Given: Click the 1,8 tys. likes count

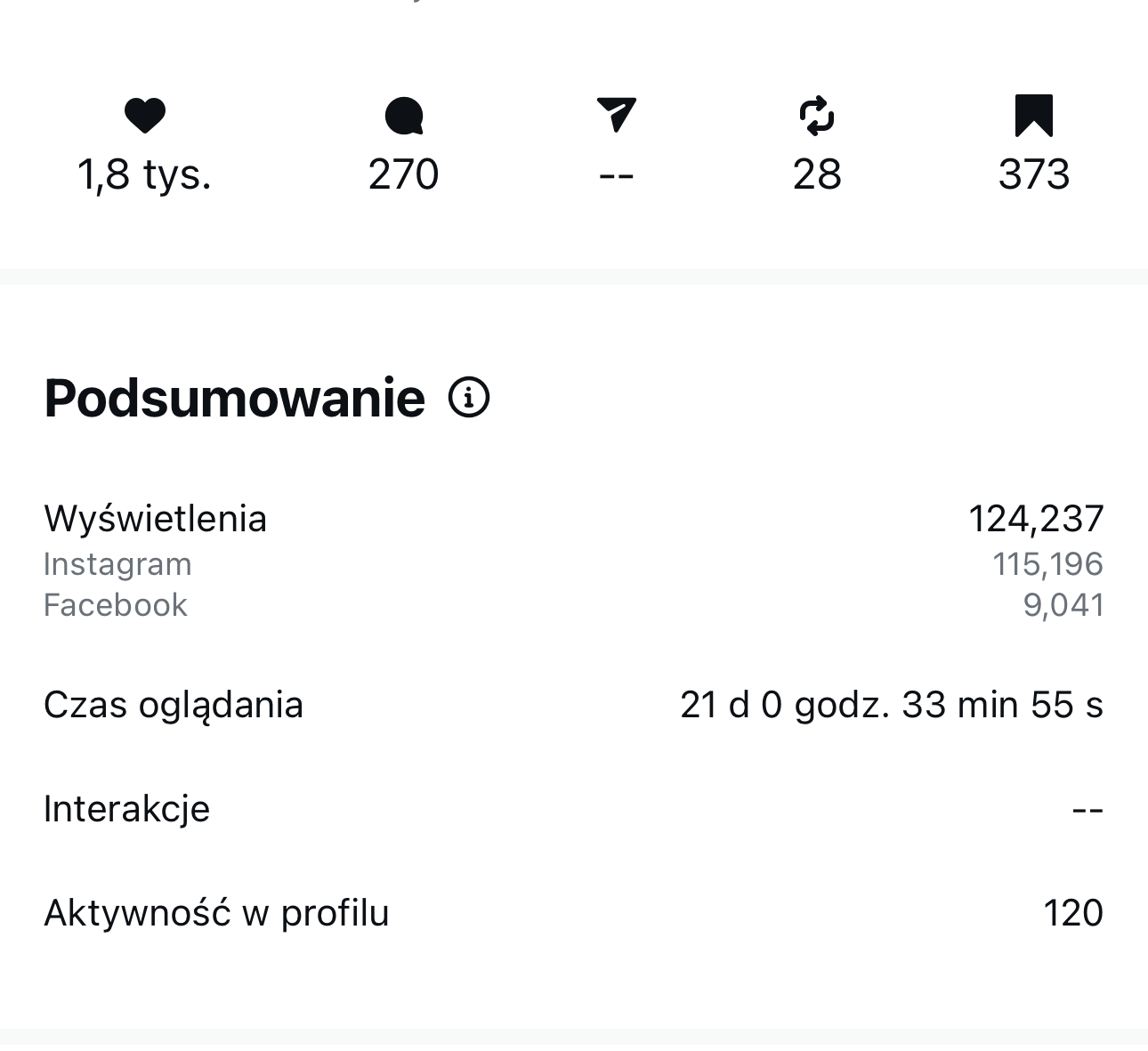Looking at the screenshot, I should (145, 174).
